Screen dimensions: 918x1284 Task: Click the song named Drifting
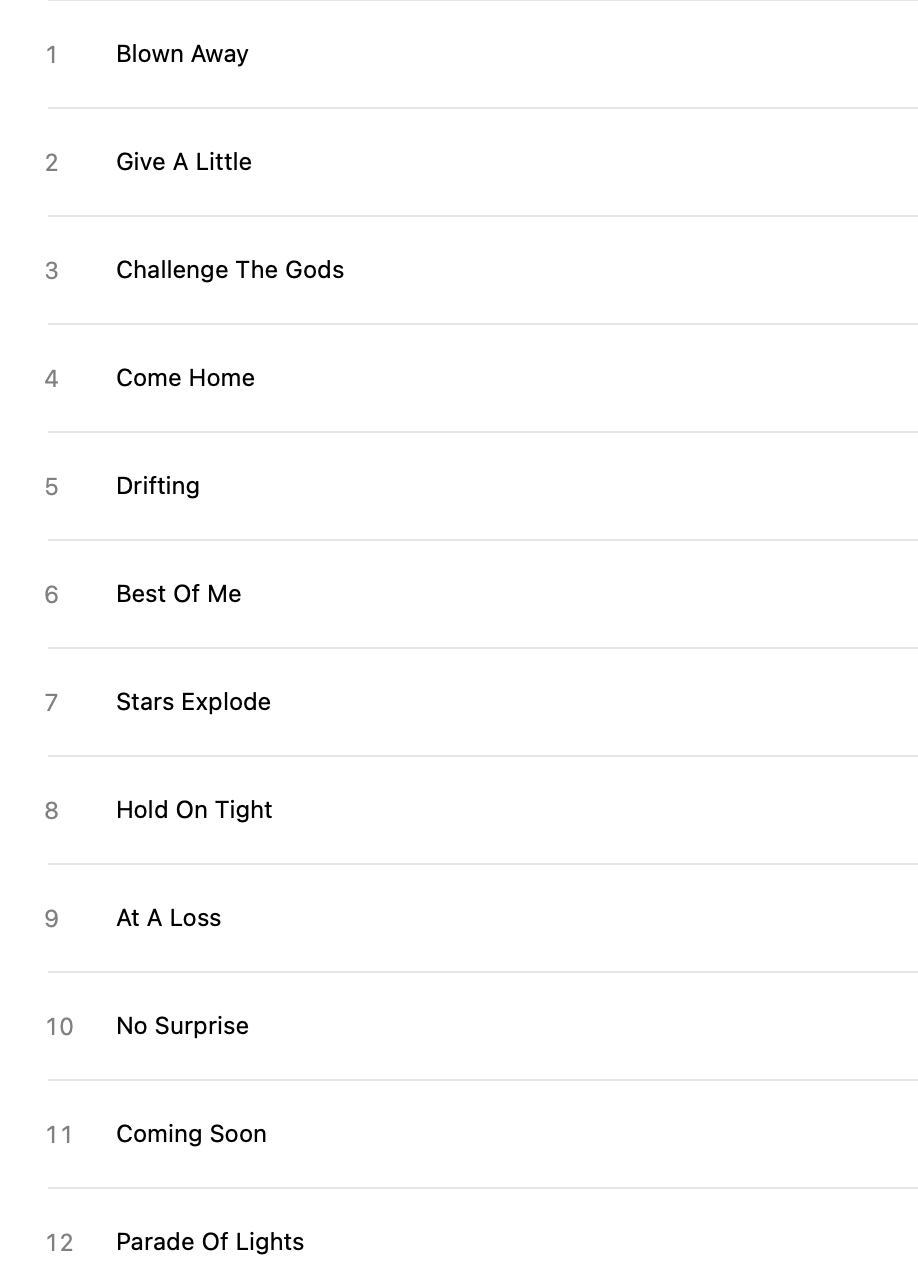[158, 486]
